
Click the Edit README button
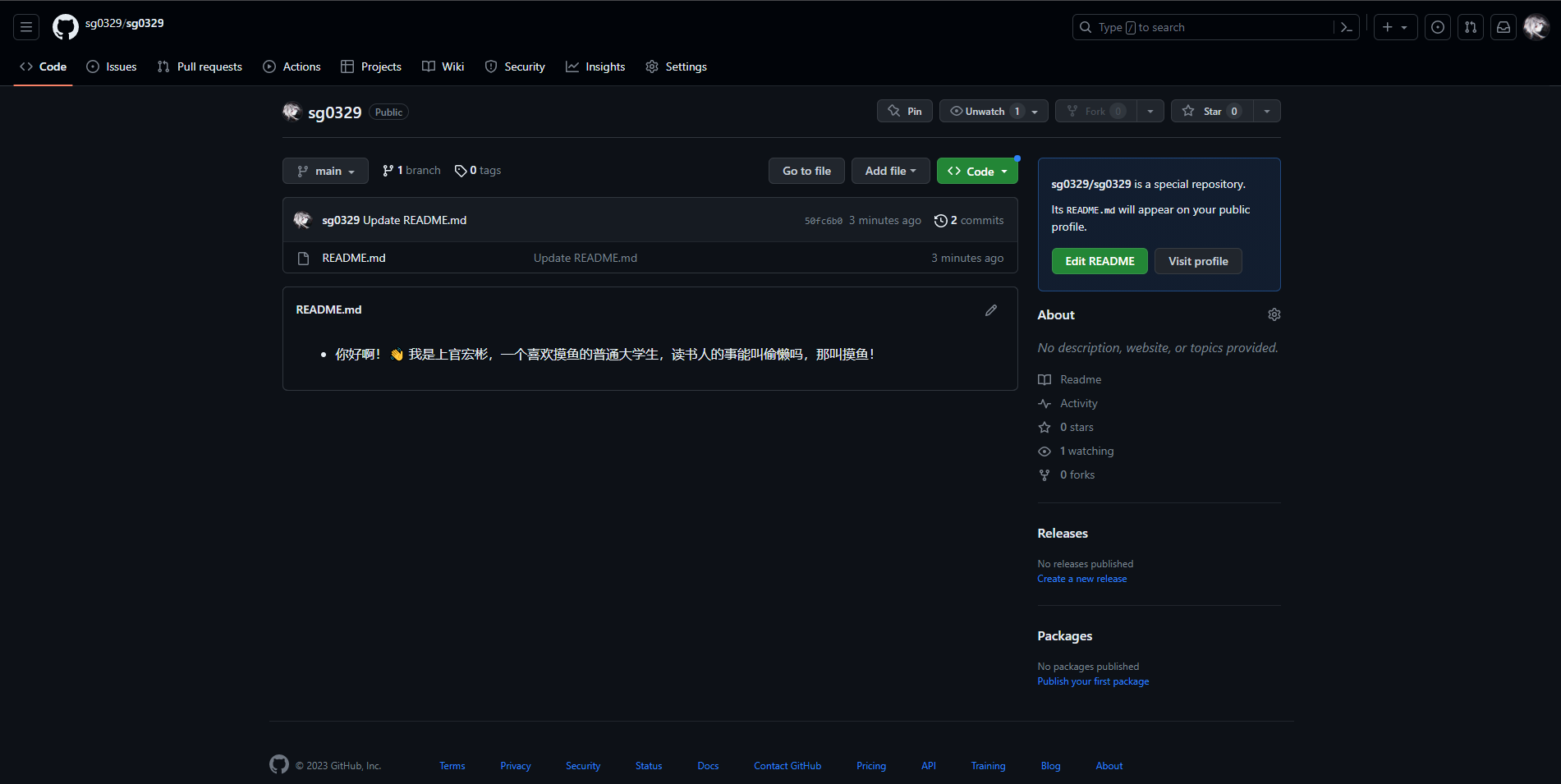pyautogui.click(x=1100, y=261)
